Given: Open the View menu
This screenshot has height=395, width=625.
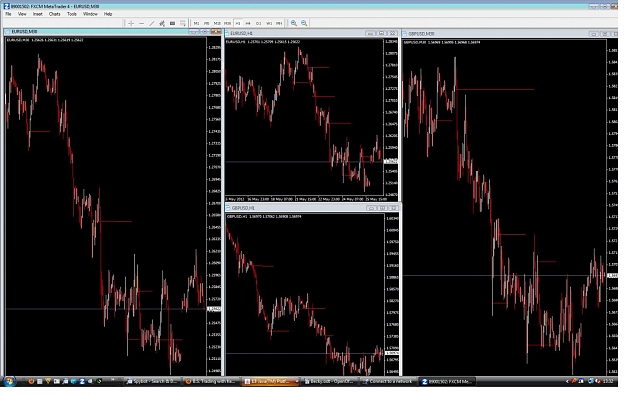Looking at the screenshot, I should 22,14.
